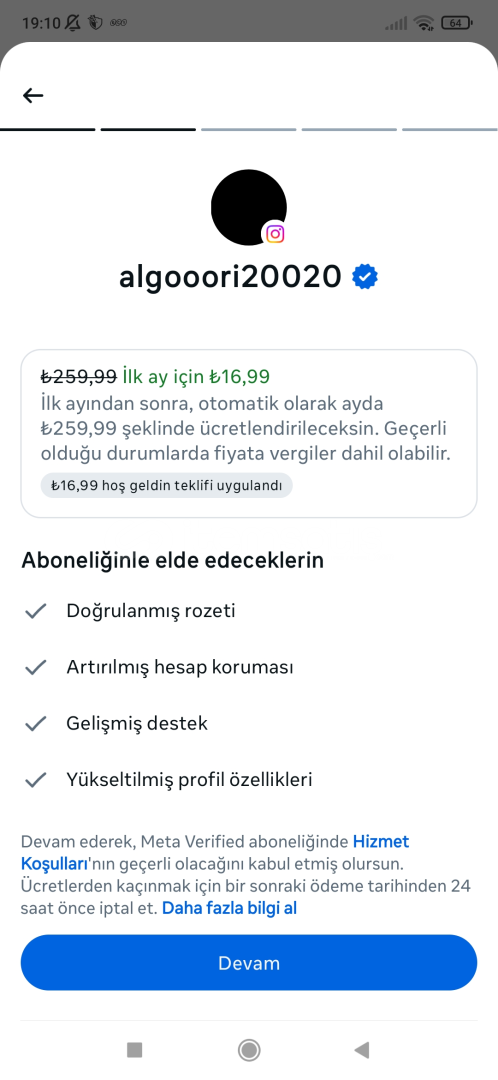Tap the Android home circle button

coord(249,1050)
